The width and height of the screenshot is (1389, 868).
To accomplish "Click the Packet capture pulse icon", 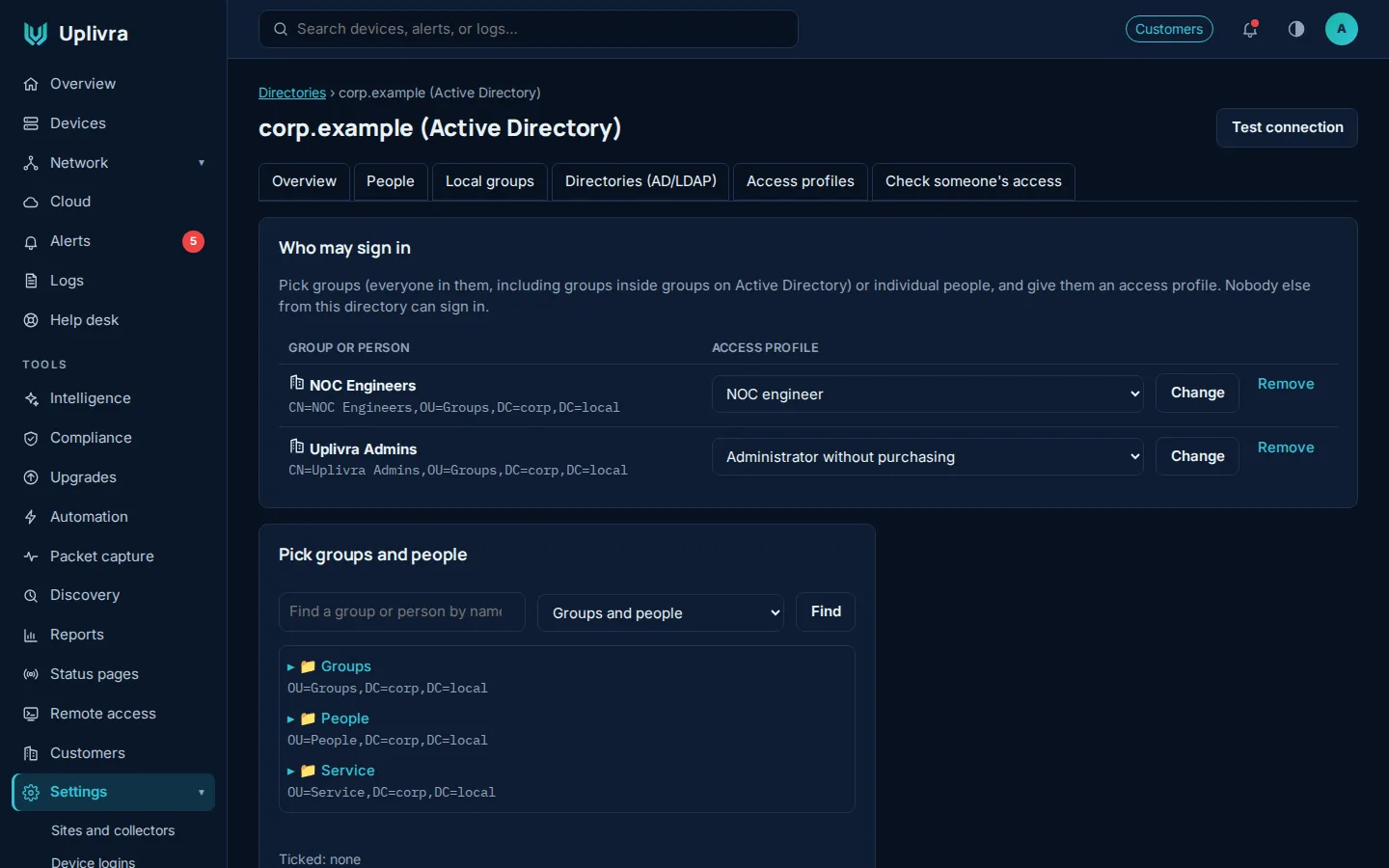I will click(x=31, y=556).
